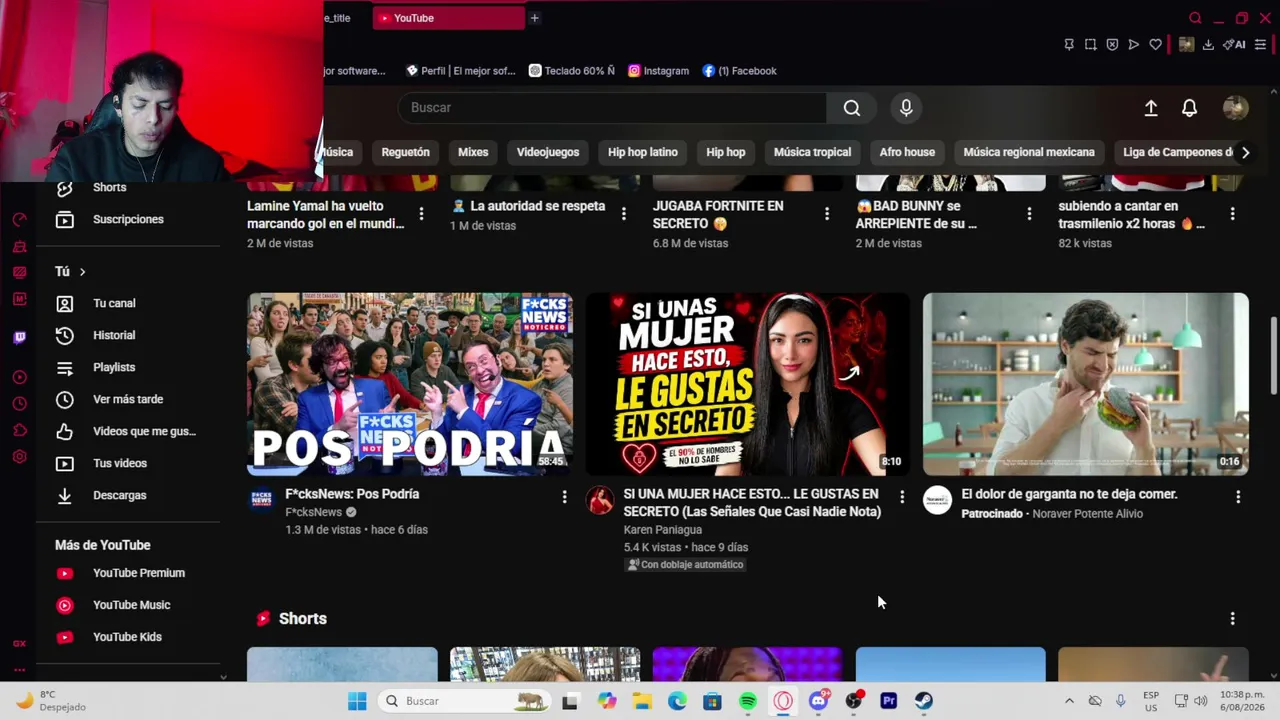The width and height of the screenshot is (1280, 720).
Task: Open the Opera AI assistant button
Action: tap(1234, 45)
